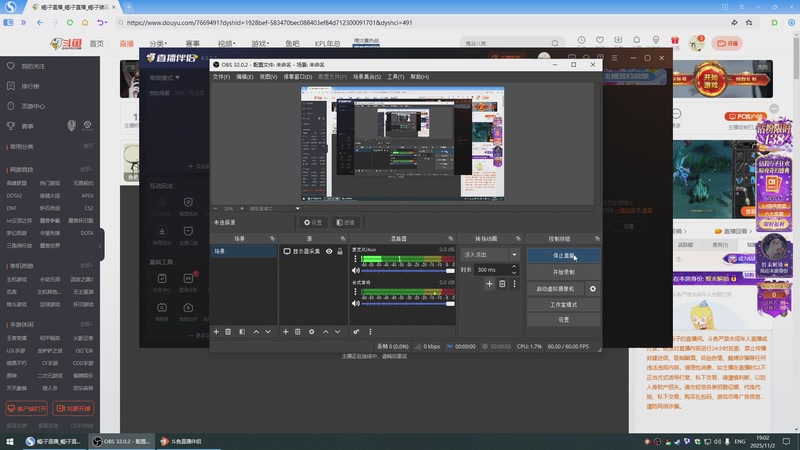Screen dimensions: 800x450
Task: Adjust the Desktop Audio volume slider
Action: tap(408, 304)
